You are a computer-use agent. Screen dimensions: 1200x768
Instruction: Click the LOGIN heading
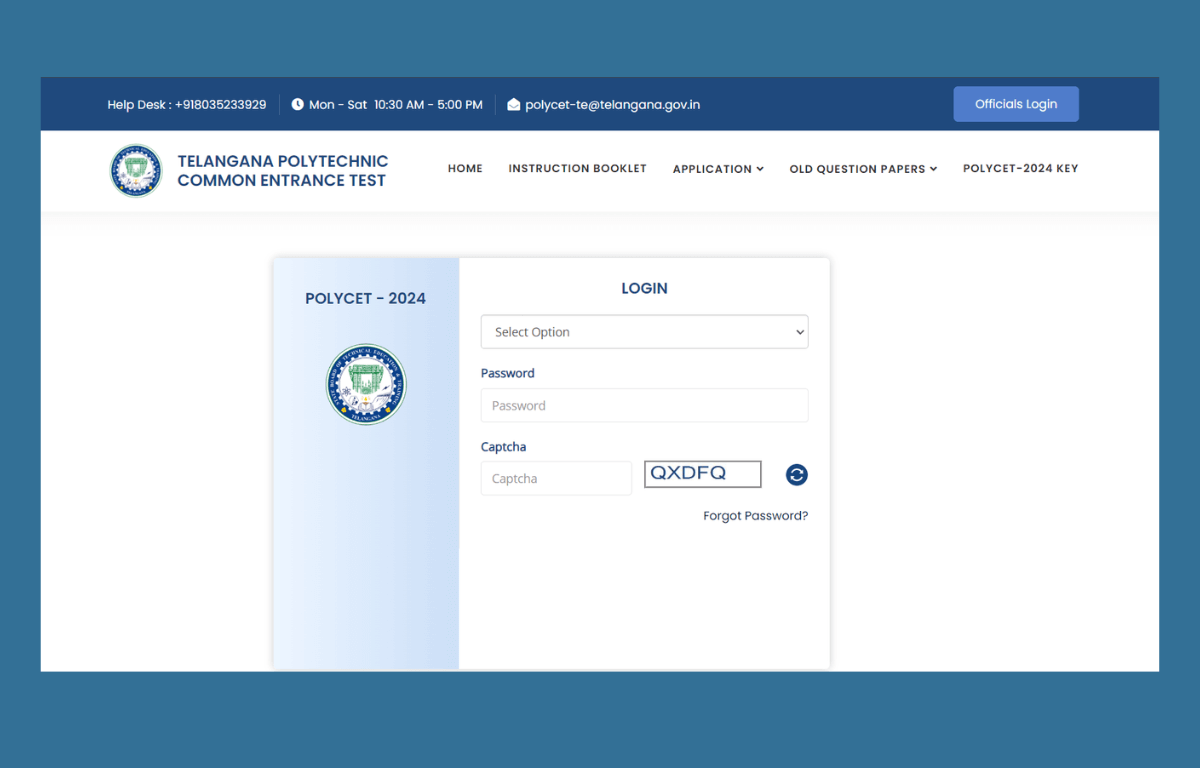coord(644,288)
